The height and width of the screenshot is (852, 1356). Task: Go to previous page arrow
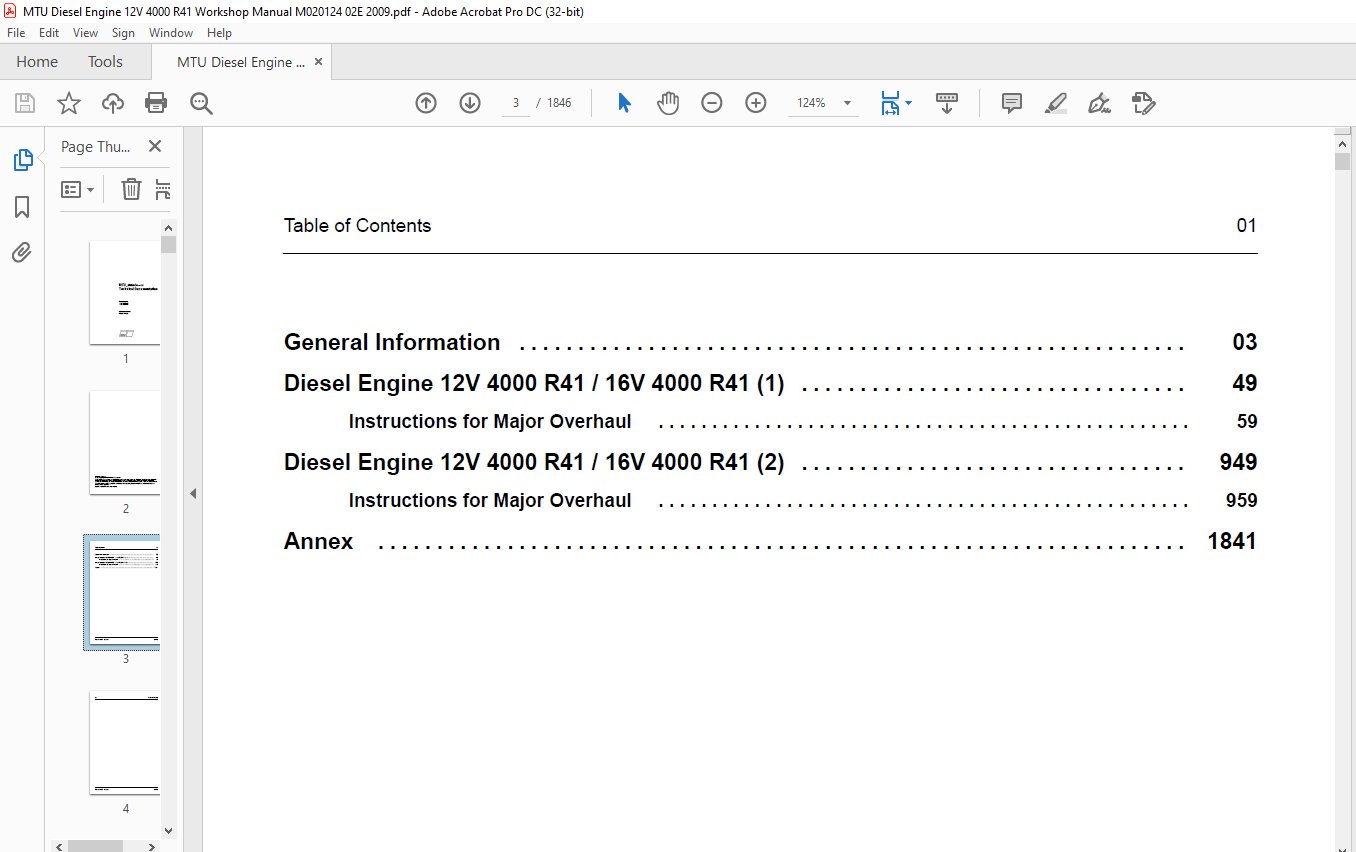tap(426, 103)
